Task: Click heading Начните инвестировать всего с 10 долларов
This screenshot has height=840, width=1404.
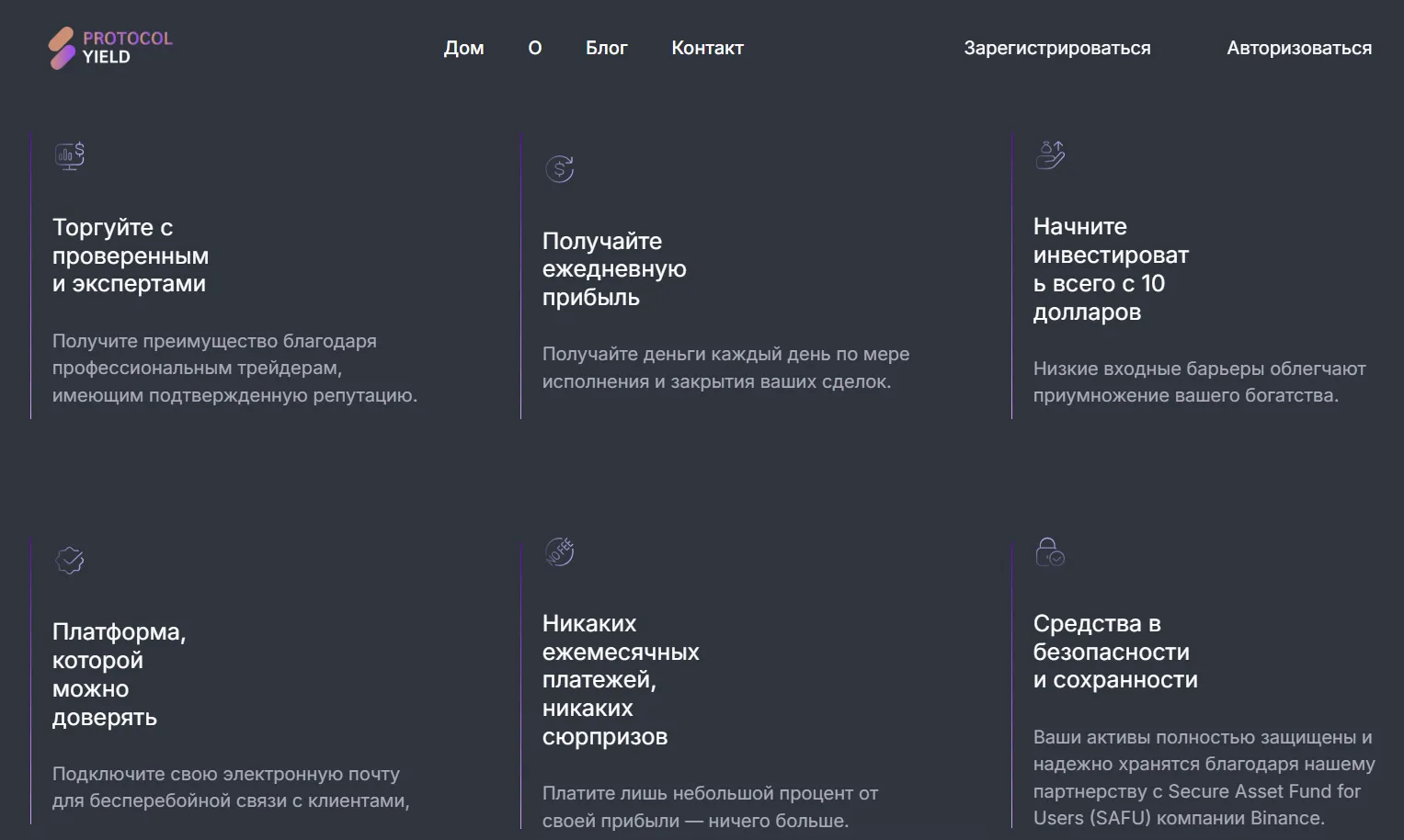Action: pyautogui.click(x=1111, y=269)
